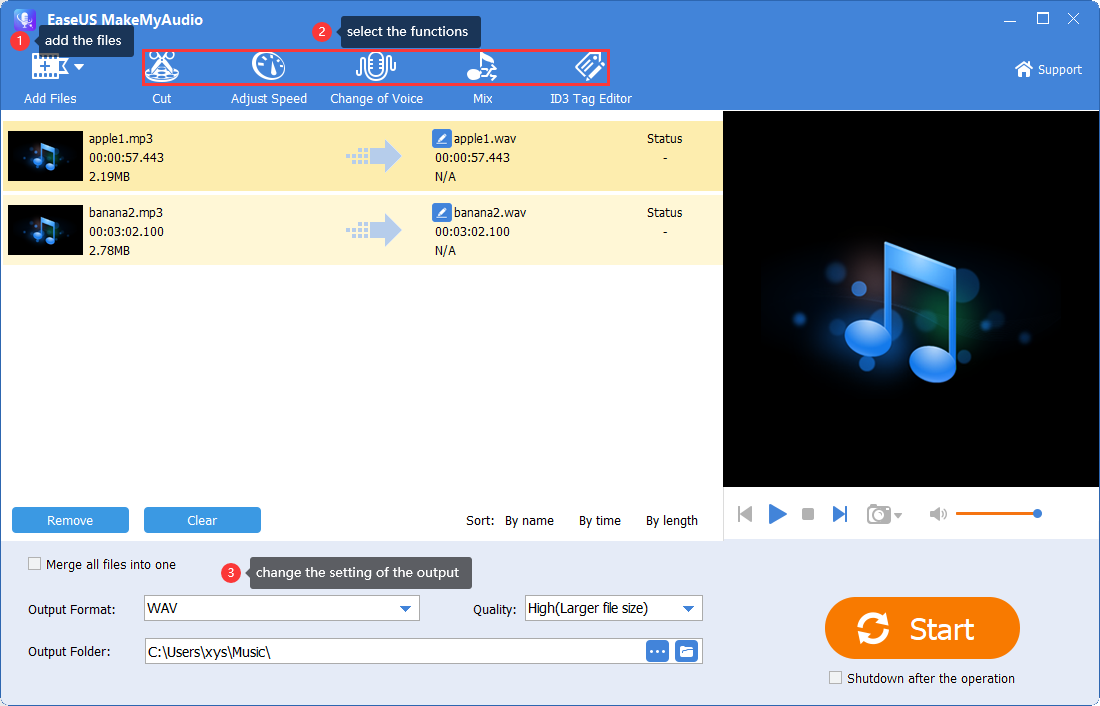The image size is (1100, 706).
Task: Click the 00:00:57.443 source duration of apple1.mp3
Action: [x=126, y=157]
